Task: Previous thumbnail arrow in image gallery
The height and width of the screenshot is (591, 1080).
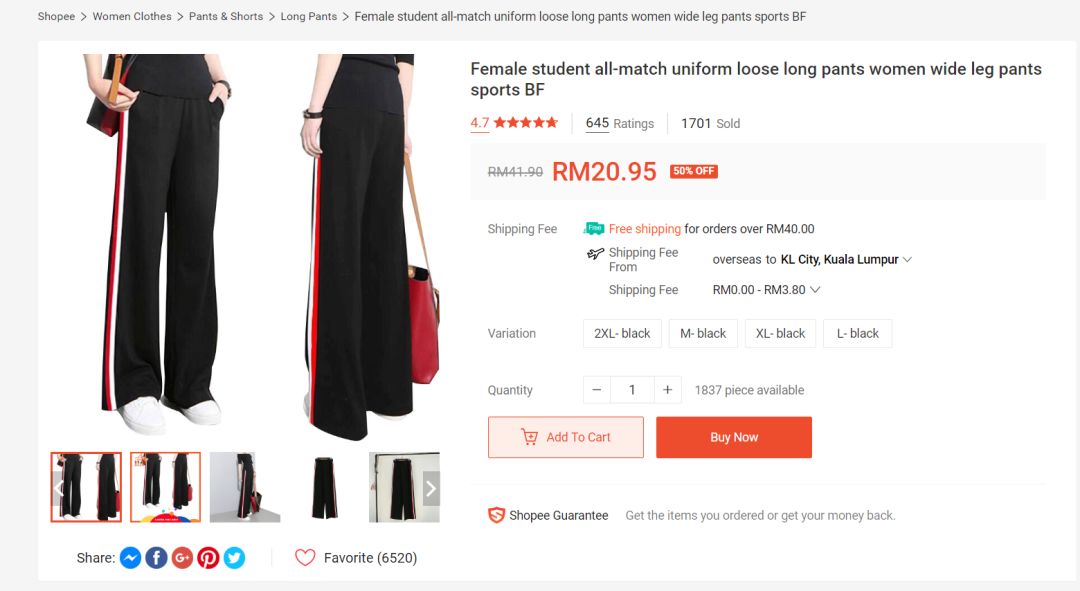Action: (x=60, y=488)
